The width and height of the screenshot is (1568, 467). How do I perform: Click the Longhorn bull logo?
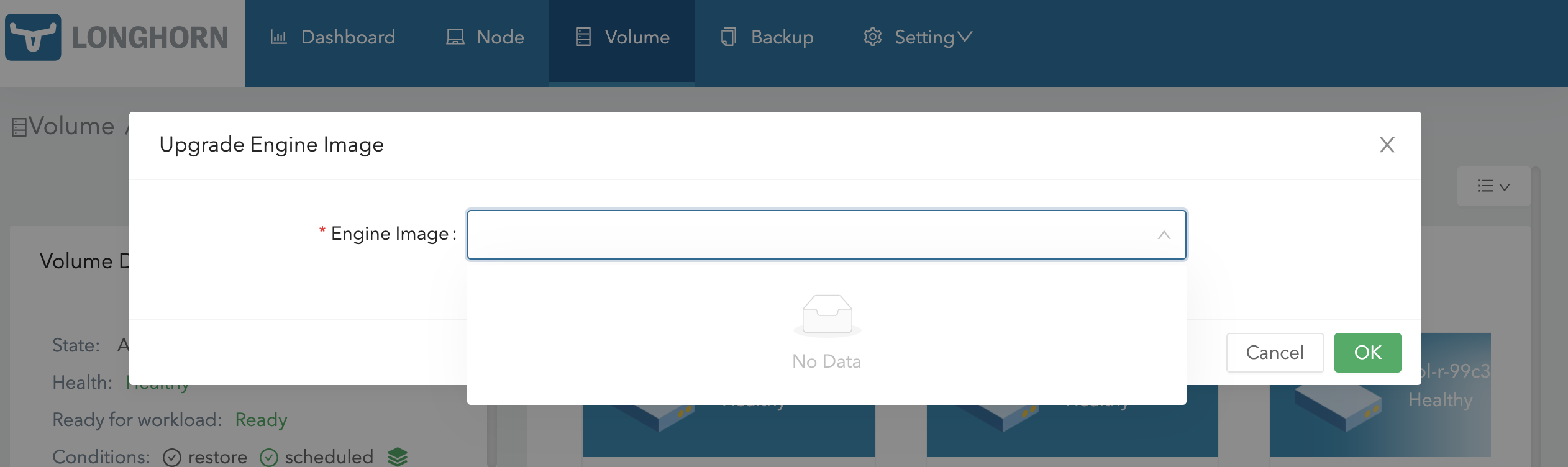[x=34, y=37]
